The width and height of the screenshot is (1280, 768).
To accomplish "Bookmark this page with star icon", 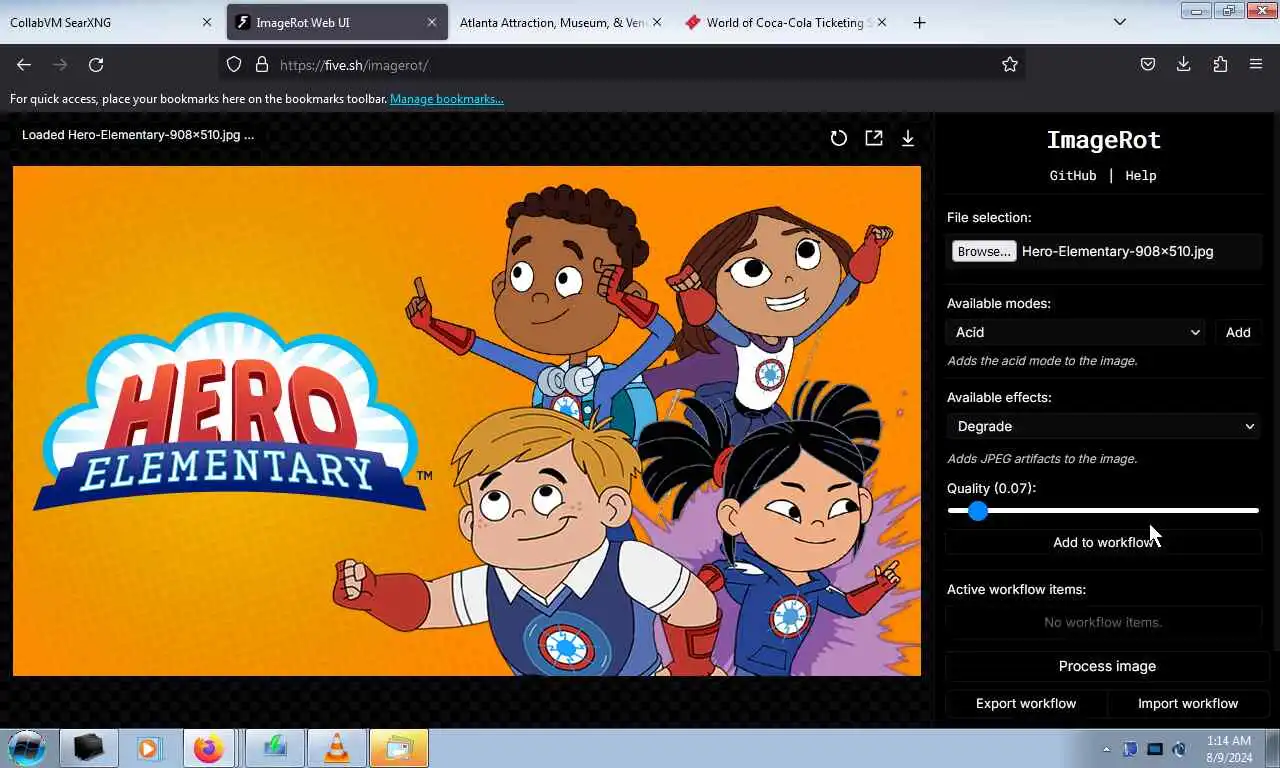I will pyautogui.click(x=1010, y=64).
